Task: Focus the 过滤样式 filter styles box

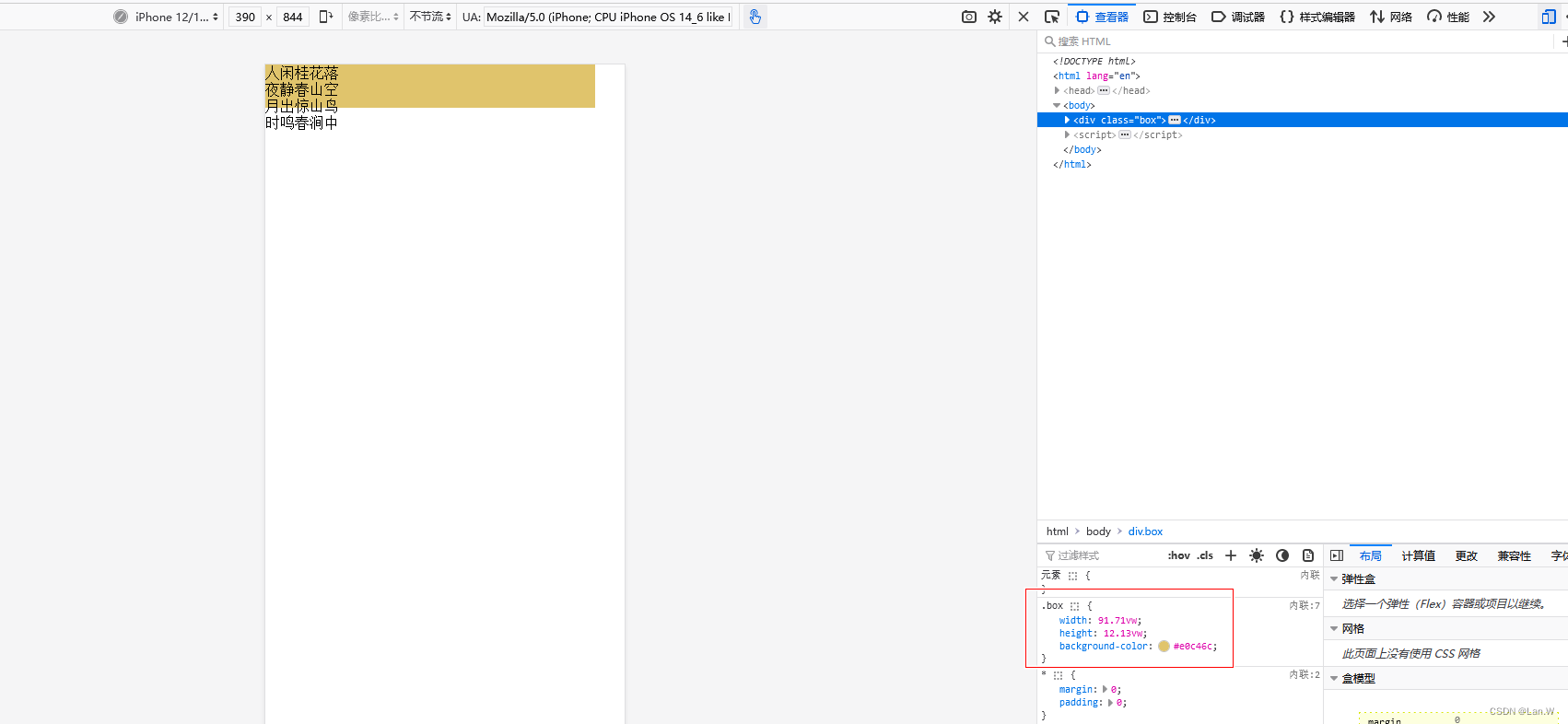Action: pyautogui.click(x=1101, y=555)
